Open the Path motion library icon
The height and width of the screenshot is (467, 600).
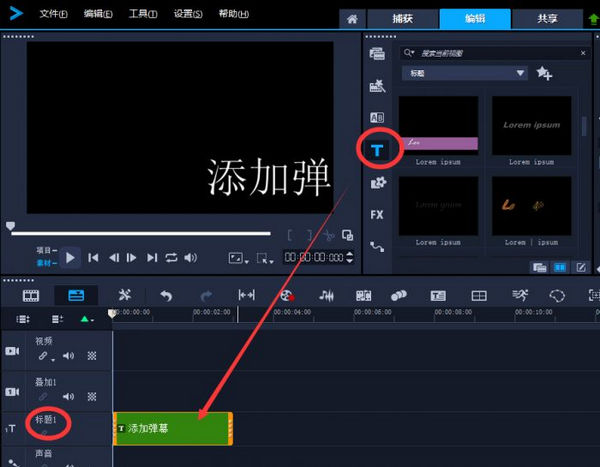click(x=377, y=247)
